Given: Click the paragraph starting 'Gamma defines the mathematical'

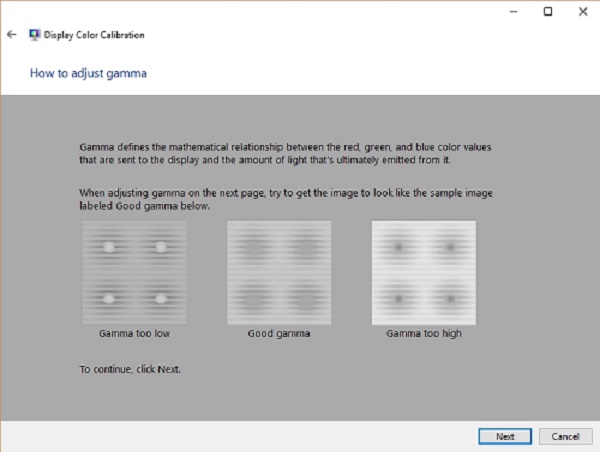Looking at the screenshot, I should point(285,153).
